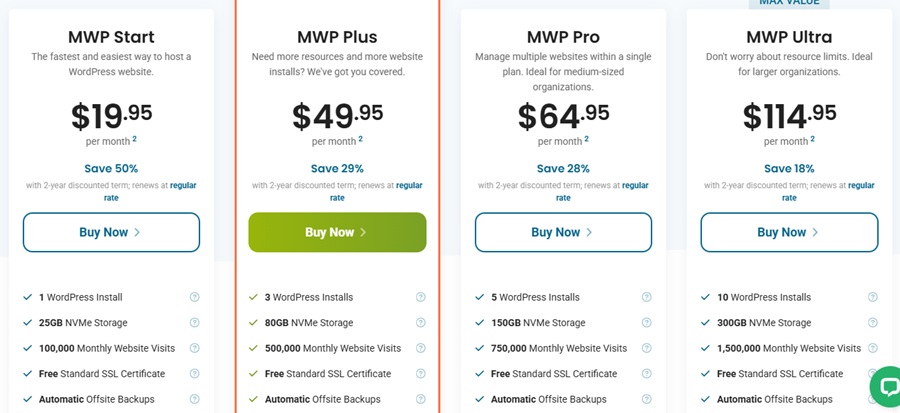Viewport: 900px width, 413px height.
Task: Click footnote 2 next to MWP Pro per month
Action: click(587, 139)
